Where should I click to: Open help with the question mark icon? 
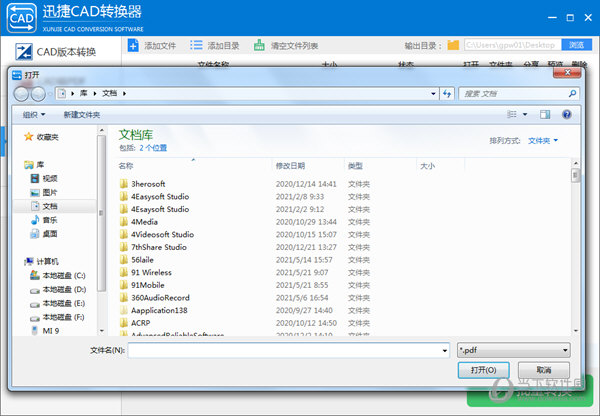567,114
